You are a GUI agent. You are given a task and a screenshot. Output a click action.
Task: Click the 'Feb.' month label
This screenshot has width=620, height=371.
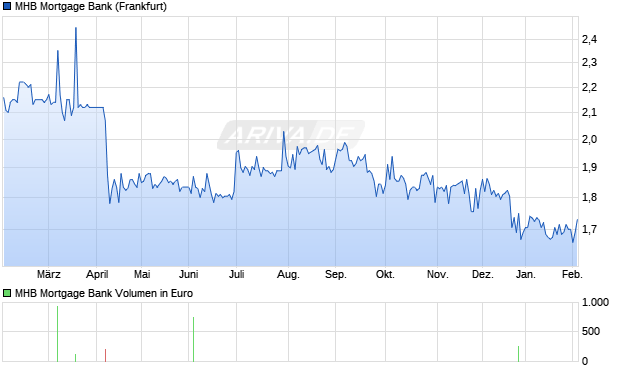tap(573, 274)
